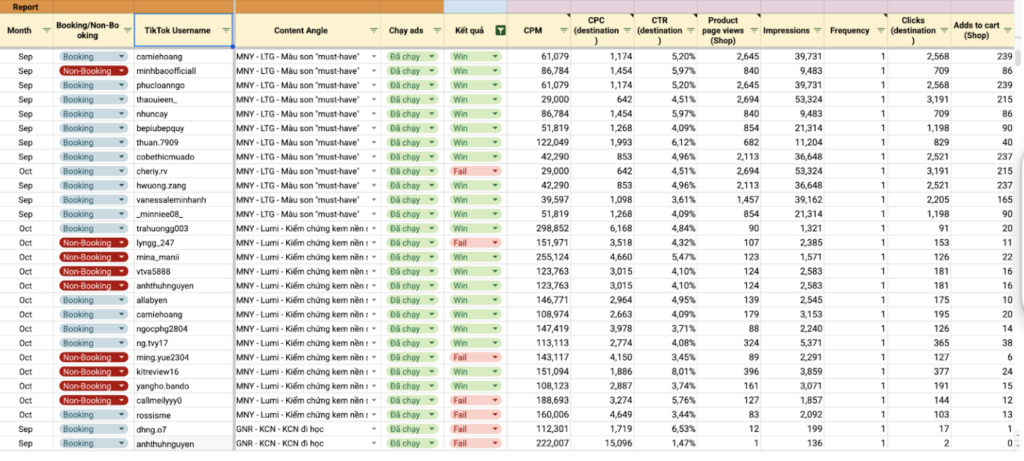The height and width of the screenshot is (461, 1024).
Task: Click the Booking/Non-Booking column filter icon
Action: (x=125, y=31)
